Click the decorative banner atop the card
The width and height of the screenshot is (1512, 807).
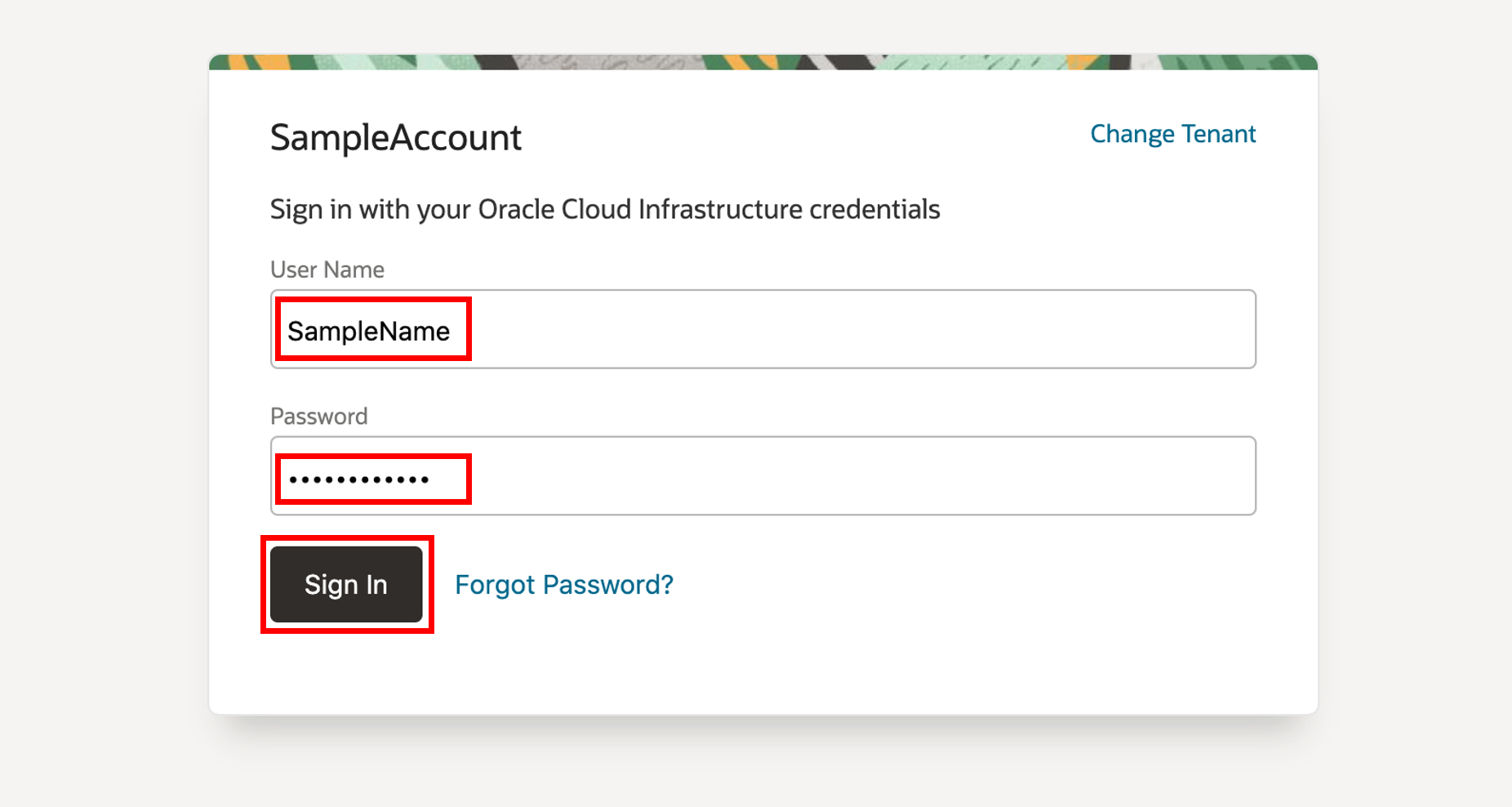[763, 62]
